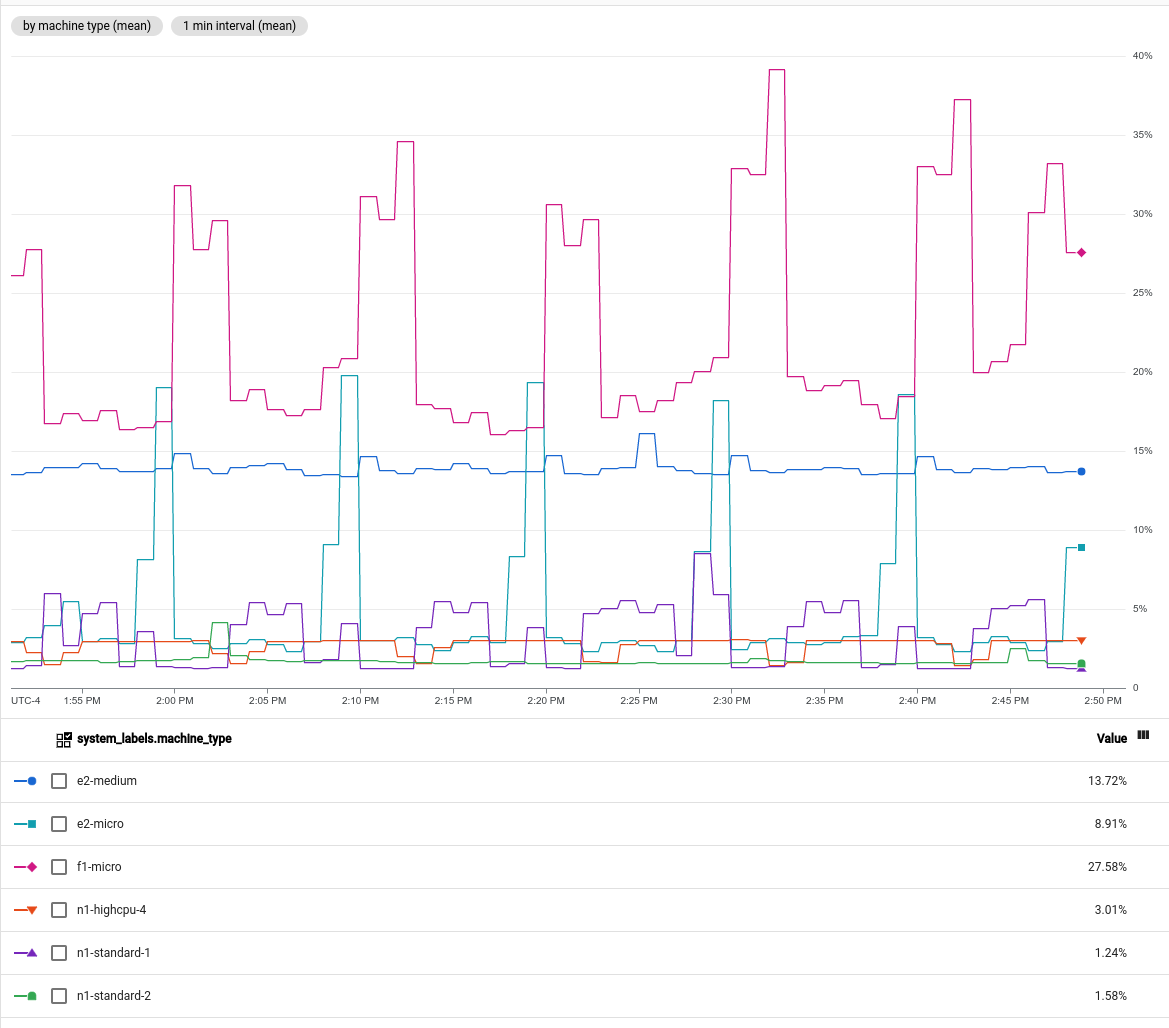Check the n1-standard-2 checkbox
Viewport: 1169px width, 1028px height.
point(58,995)
